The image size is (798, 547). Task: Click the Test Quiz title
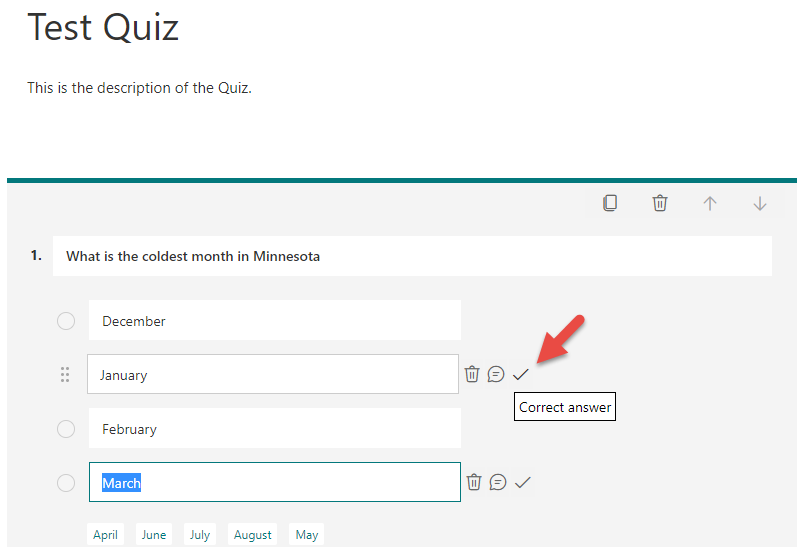pyautogui.click(x=103, y=27)
